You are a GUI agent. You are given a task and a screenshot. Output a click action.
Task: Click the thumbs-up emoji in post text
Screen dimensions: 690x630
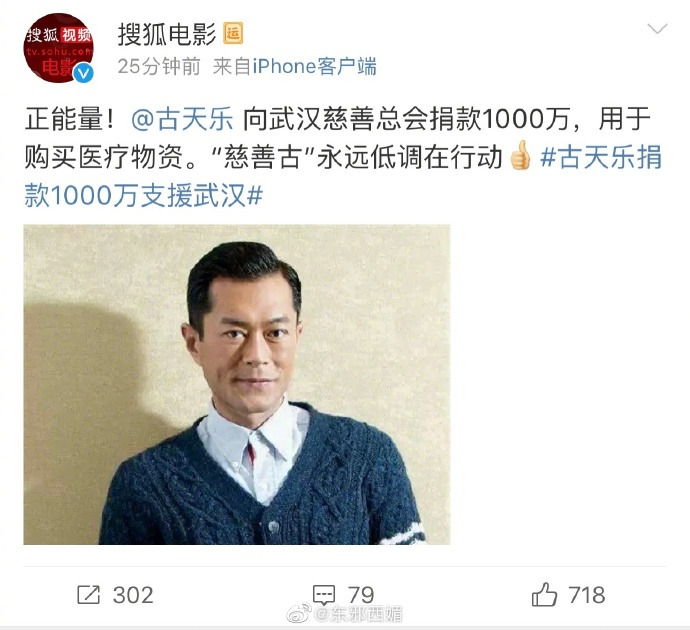tap(520, 155)
